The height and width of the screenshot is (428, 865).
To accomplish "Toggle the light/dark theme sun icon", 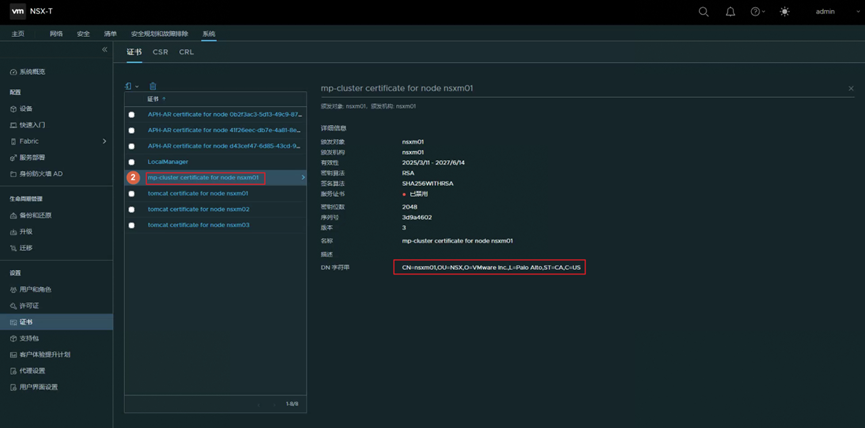I will [784, 12].
